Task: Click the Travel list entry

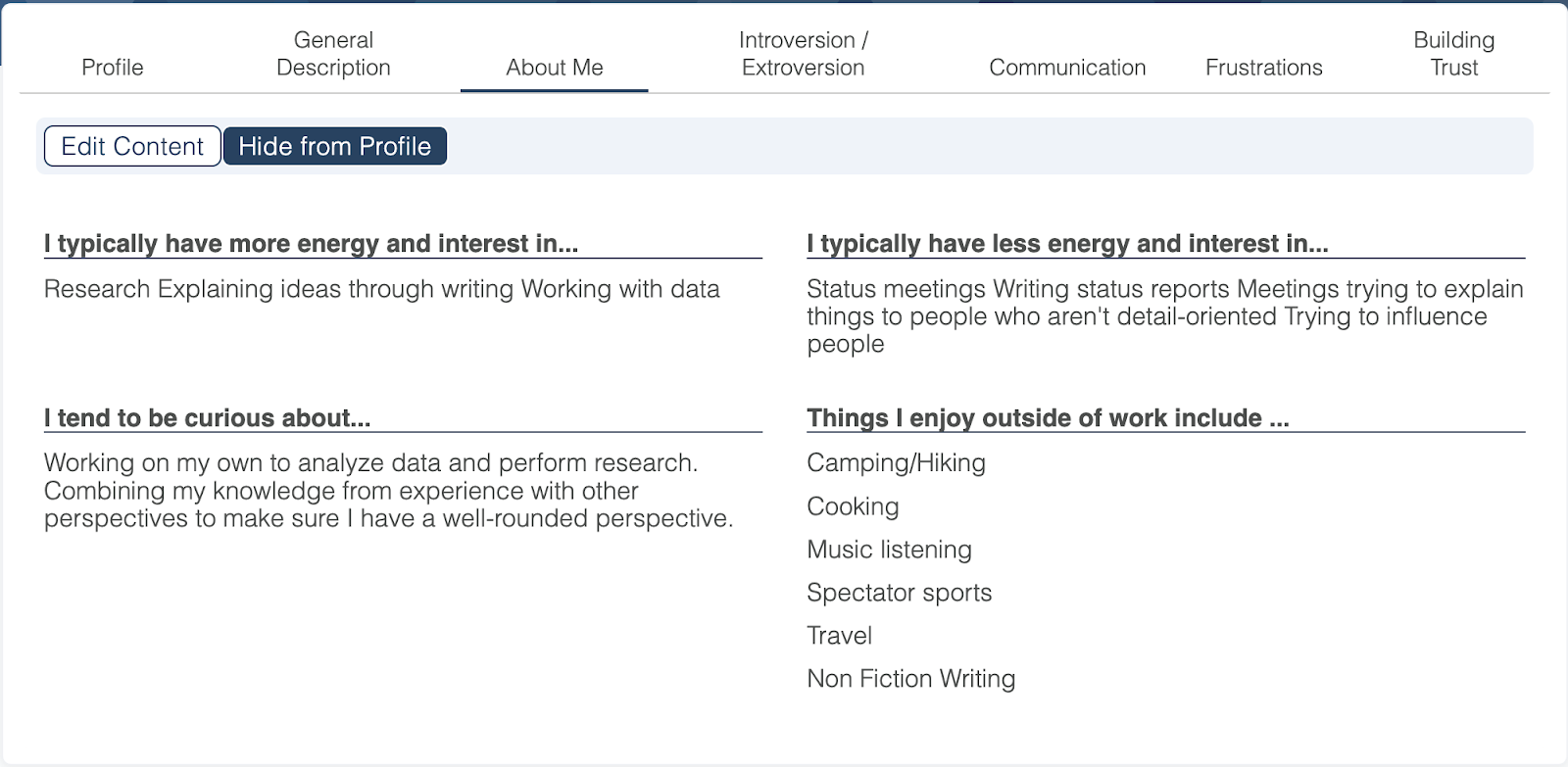Action: pos(839,636)
